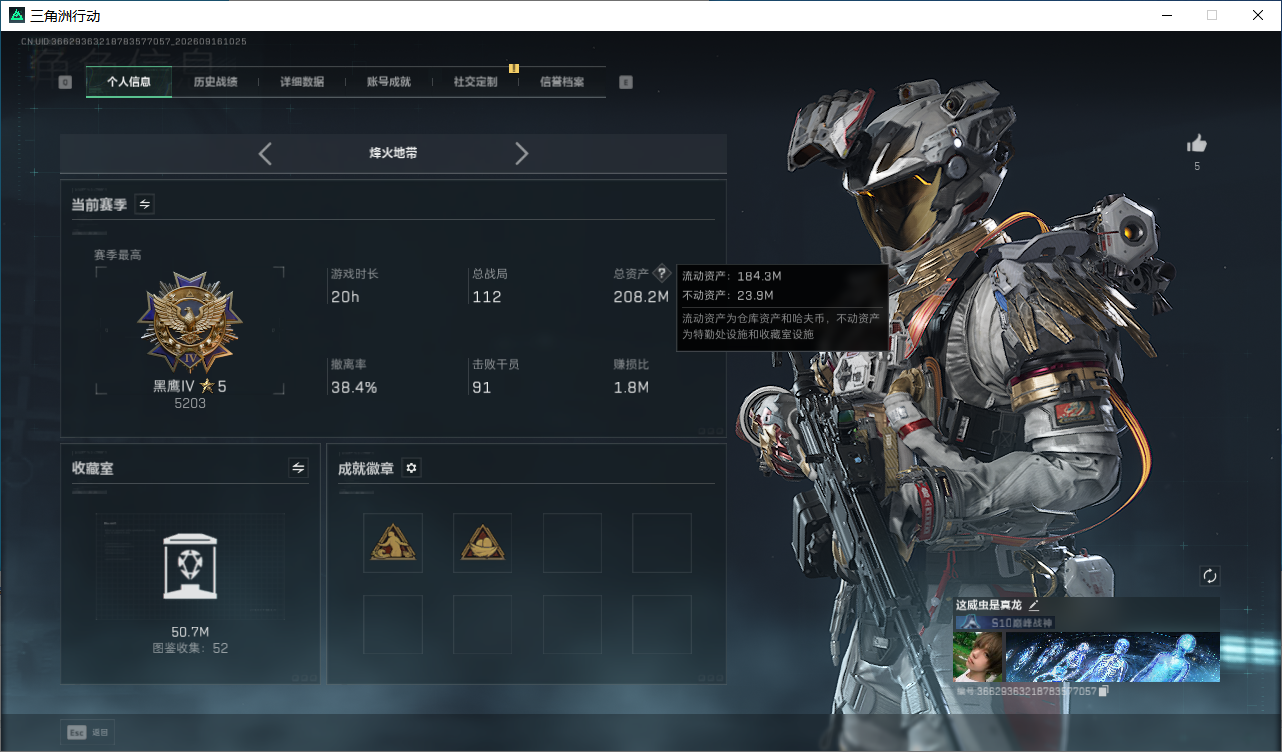Image resolution: width=1282 pixels, height=752 pixels.
Task: Select the second gold achievement badge
Action: click(x=482, y=543)
